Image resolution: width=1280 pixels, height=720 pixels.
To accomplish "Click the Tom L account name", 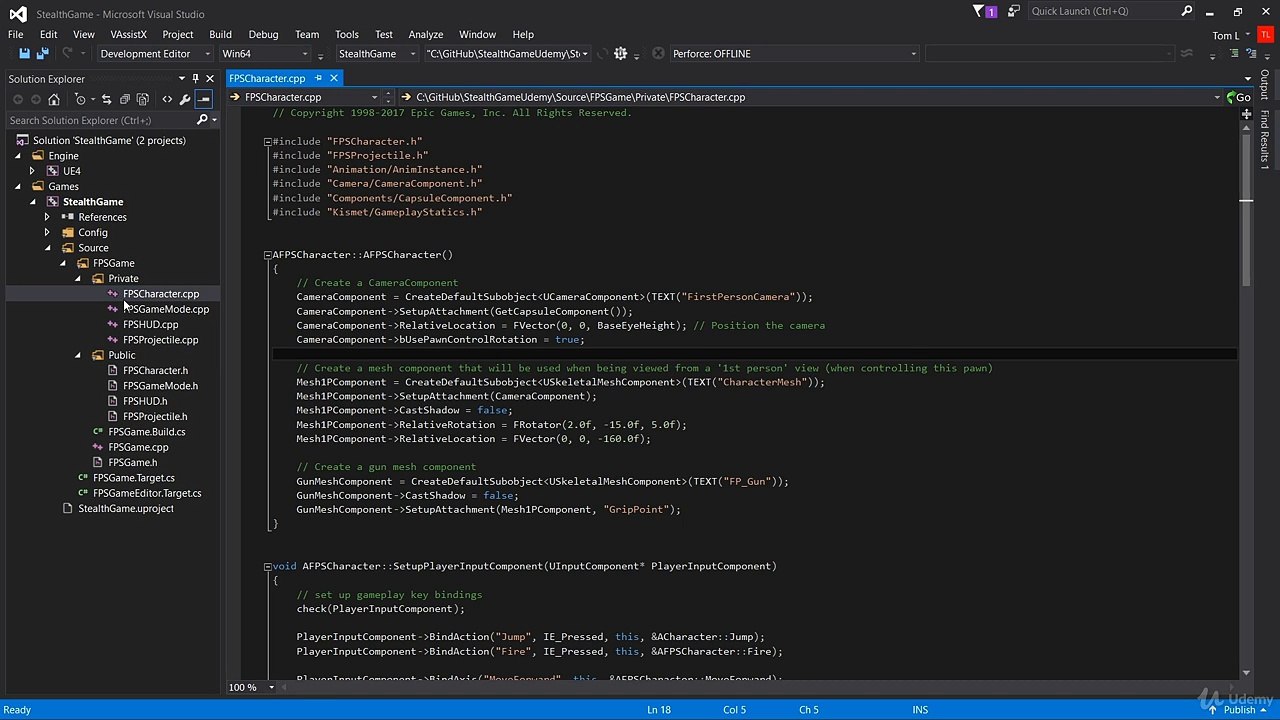I will [1226, 35].
